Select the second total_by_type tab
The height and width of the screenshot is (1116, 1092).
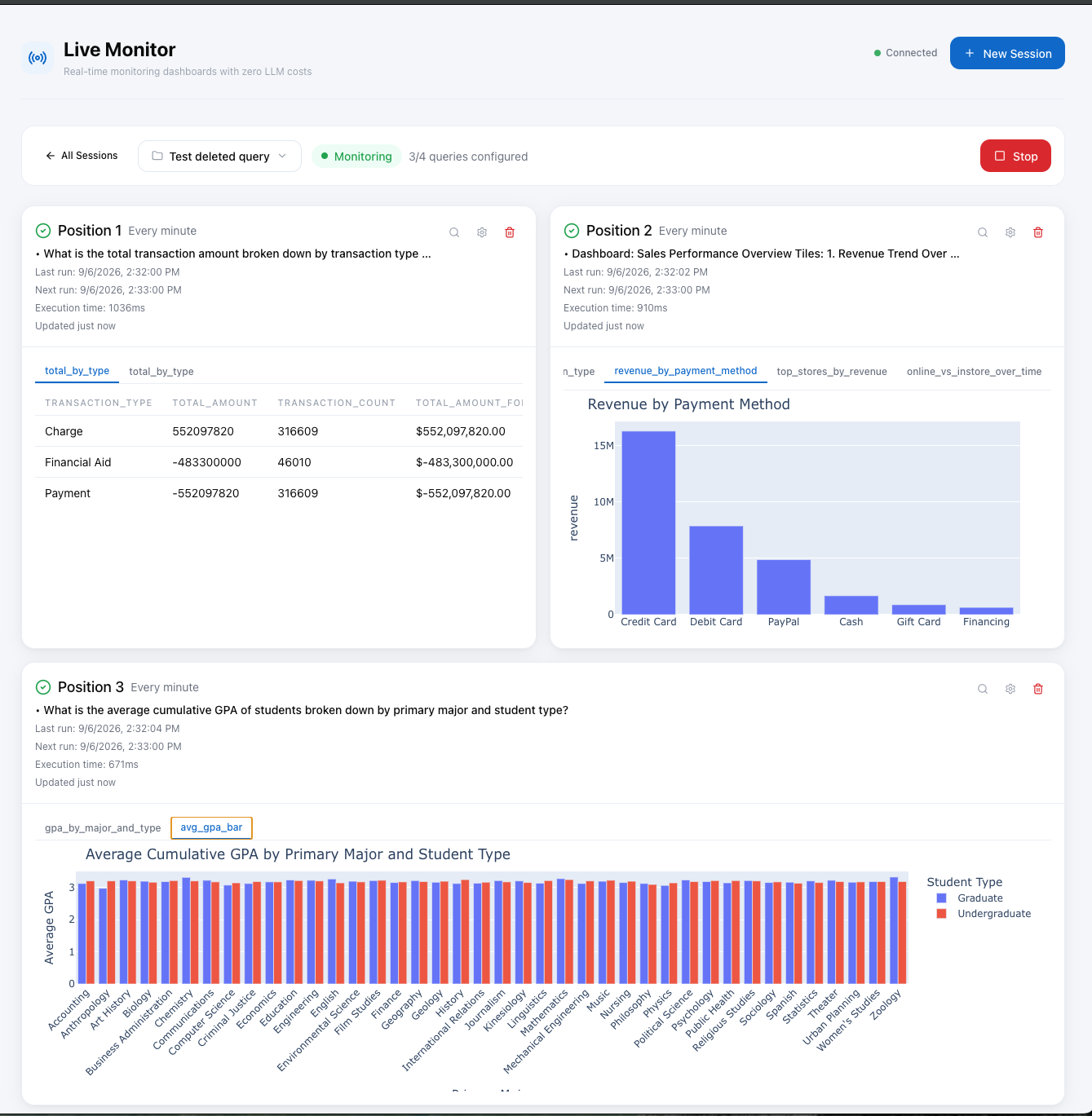tap(161, 372)
